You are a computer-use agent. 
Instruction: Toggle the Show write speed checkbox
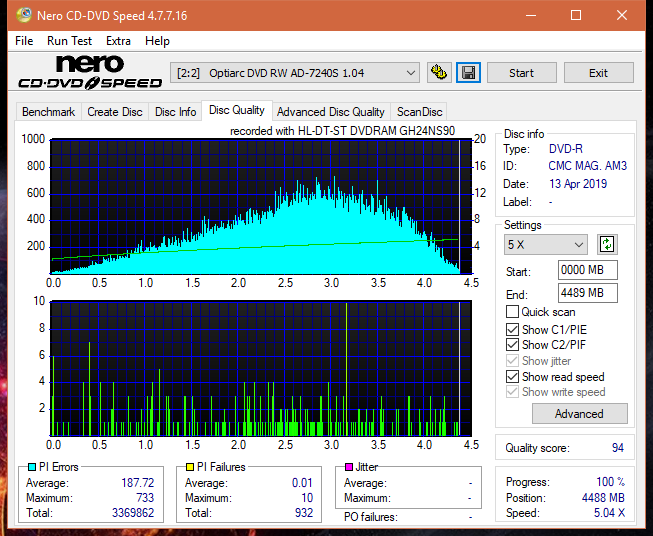tap(512, 392)
